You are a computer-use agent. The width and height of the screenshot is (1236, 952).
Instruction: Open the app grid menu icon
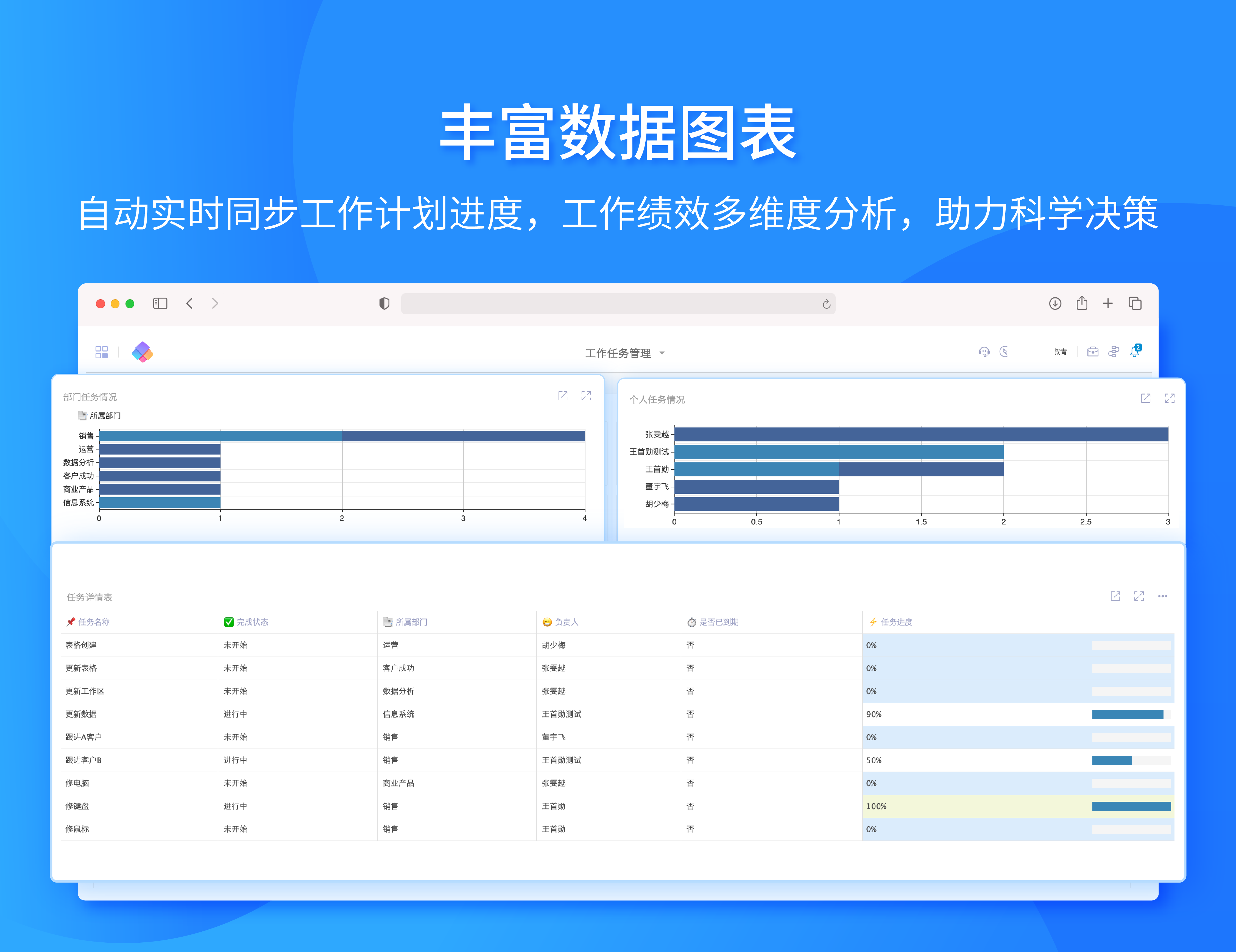(x=101, y=352)
